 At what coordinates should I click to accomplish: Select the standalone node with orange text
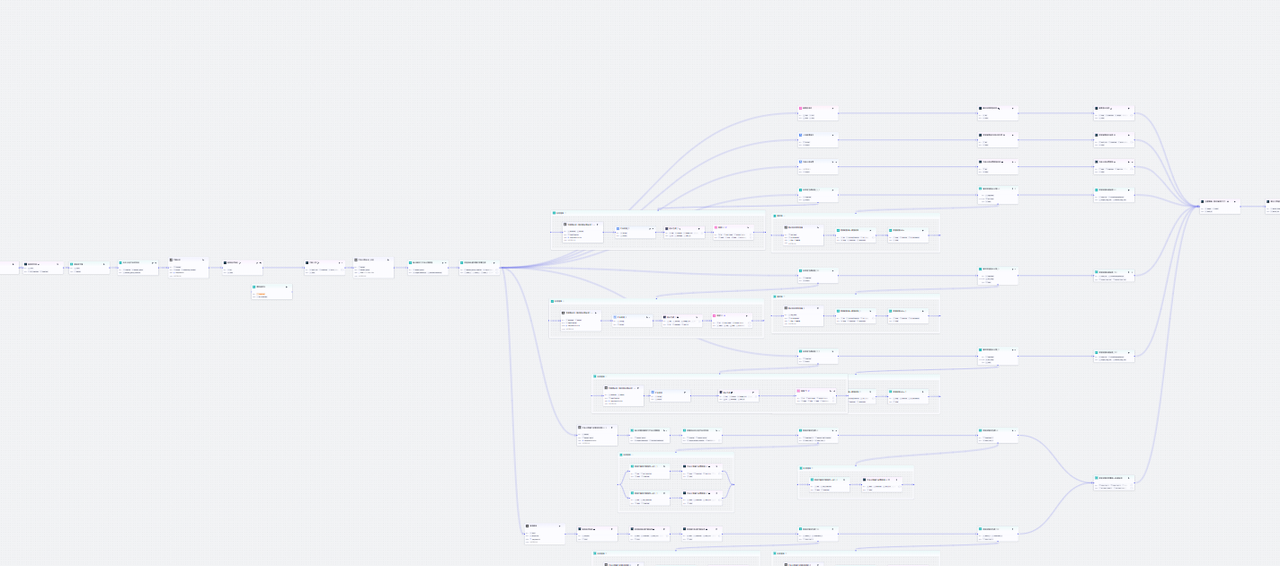[x=271, y=292]
